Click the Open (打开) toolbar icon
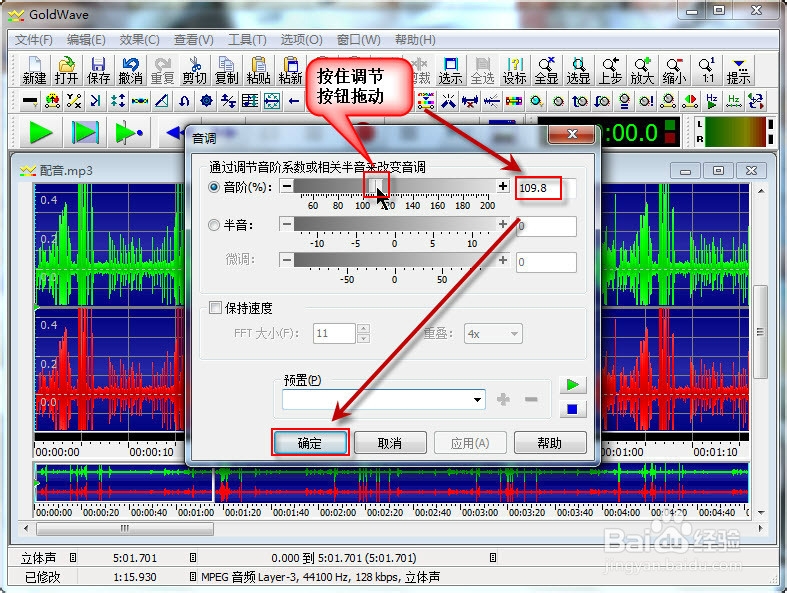 coord(66,70)
